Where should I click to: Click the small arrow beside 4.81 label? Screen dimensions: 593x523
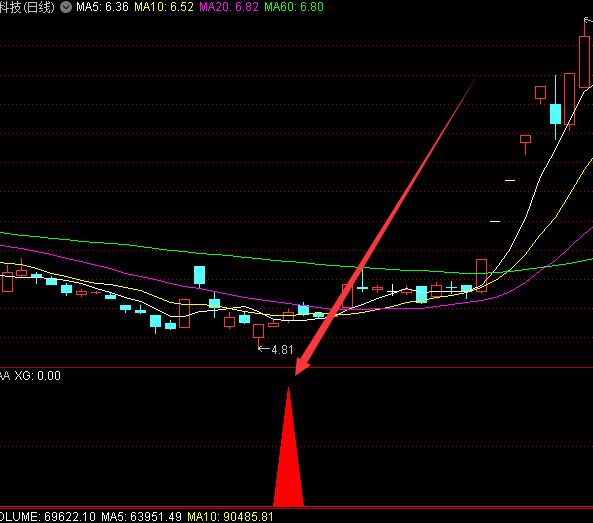264,349
